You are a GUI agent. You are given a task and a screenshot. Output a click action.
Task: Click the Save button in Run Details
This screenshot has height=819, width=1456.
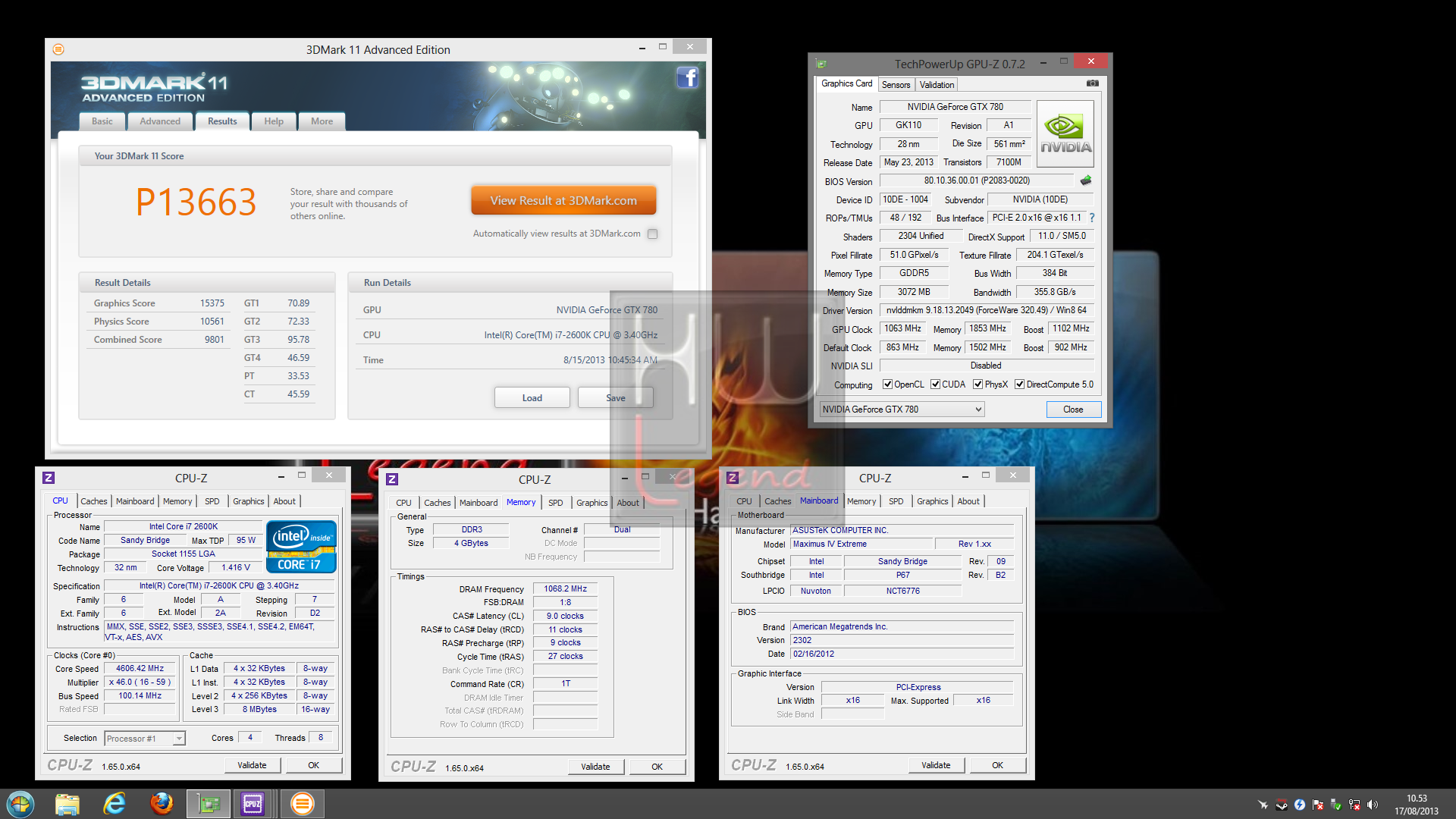click(616, 397)
